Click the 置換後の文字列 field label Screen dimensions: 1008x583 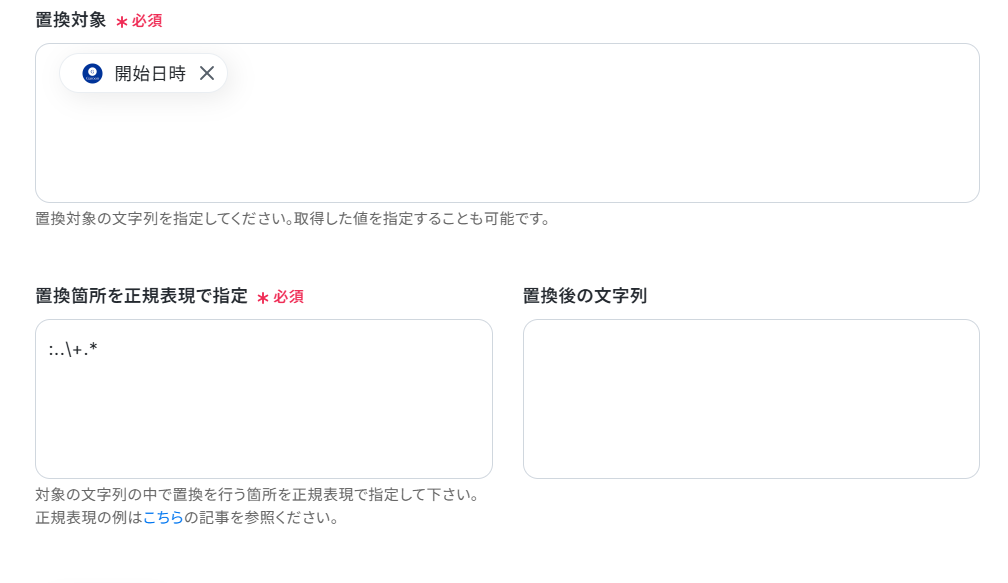[x=584, y=296]
